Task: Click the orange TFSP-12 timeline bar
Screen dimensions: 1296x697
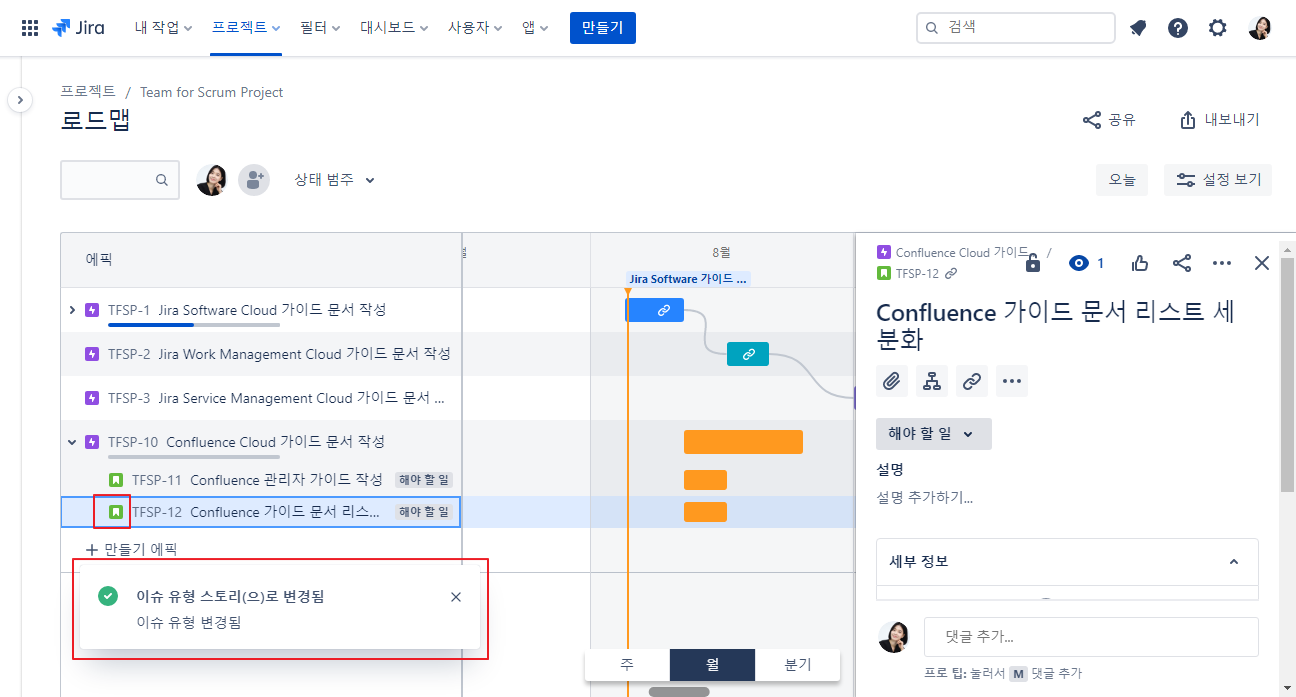Action: 705,512
